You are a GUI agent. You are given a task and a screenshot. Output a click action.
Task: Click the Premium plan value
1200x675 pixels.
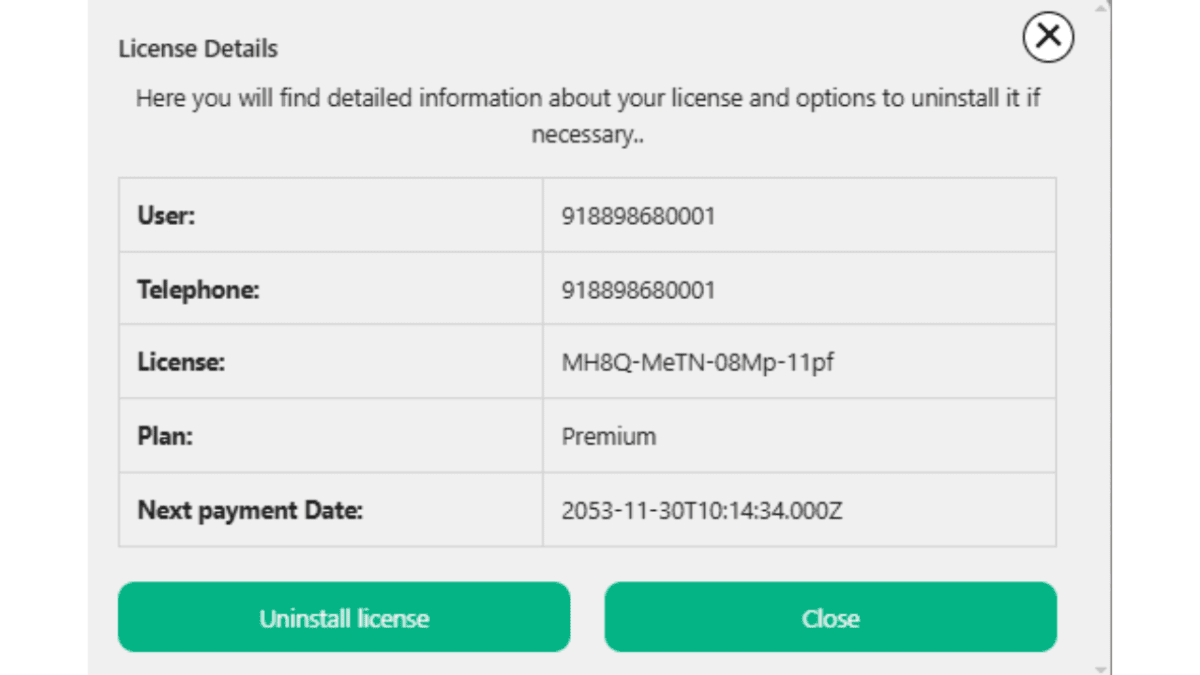tap(609, 436)
